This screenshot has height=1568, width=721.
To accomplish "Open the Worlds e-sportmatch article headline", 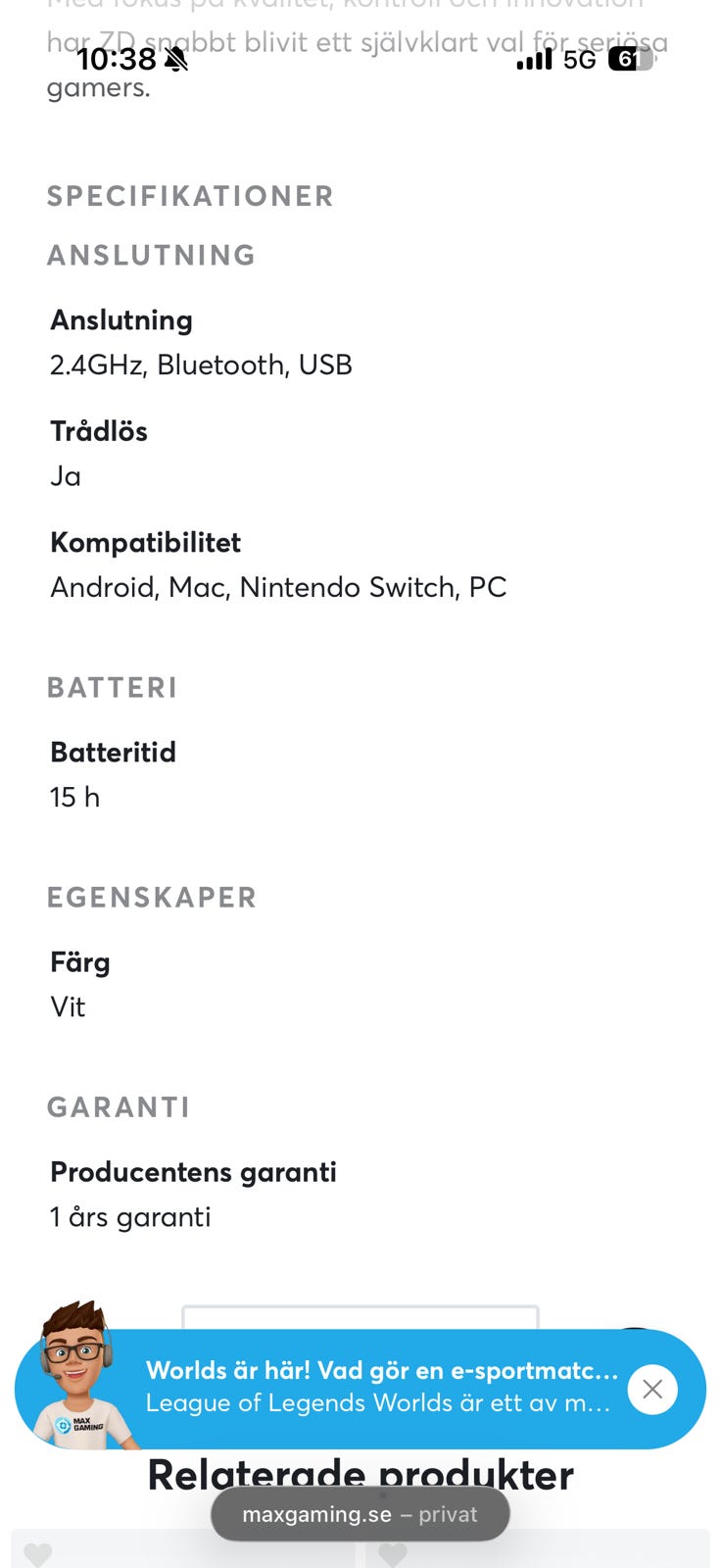I will 382,1370.
